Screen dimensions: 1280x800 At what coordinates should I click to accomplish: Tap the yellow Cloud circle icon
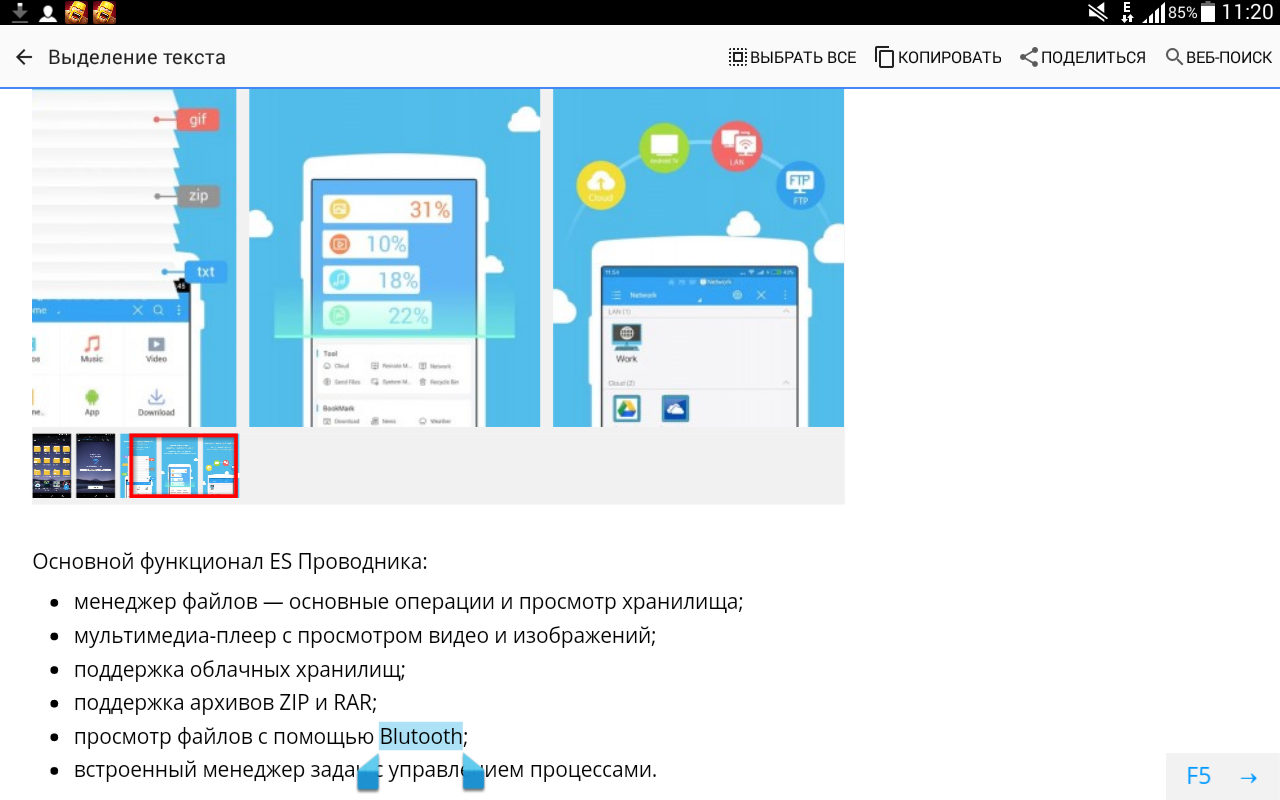(x=601, y=185)
